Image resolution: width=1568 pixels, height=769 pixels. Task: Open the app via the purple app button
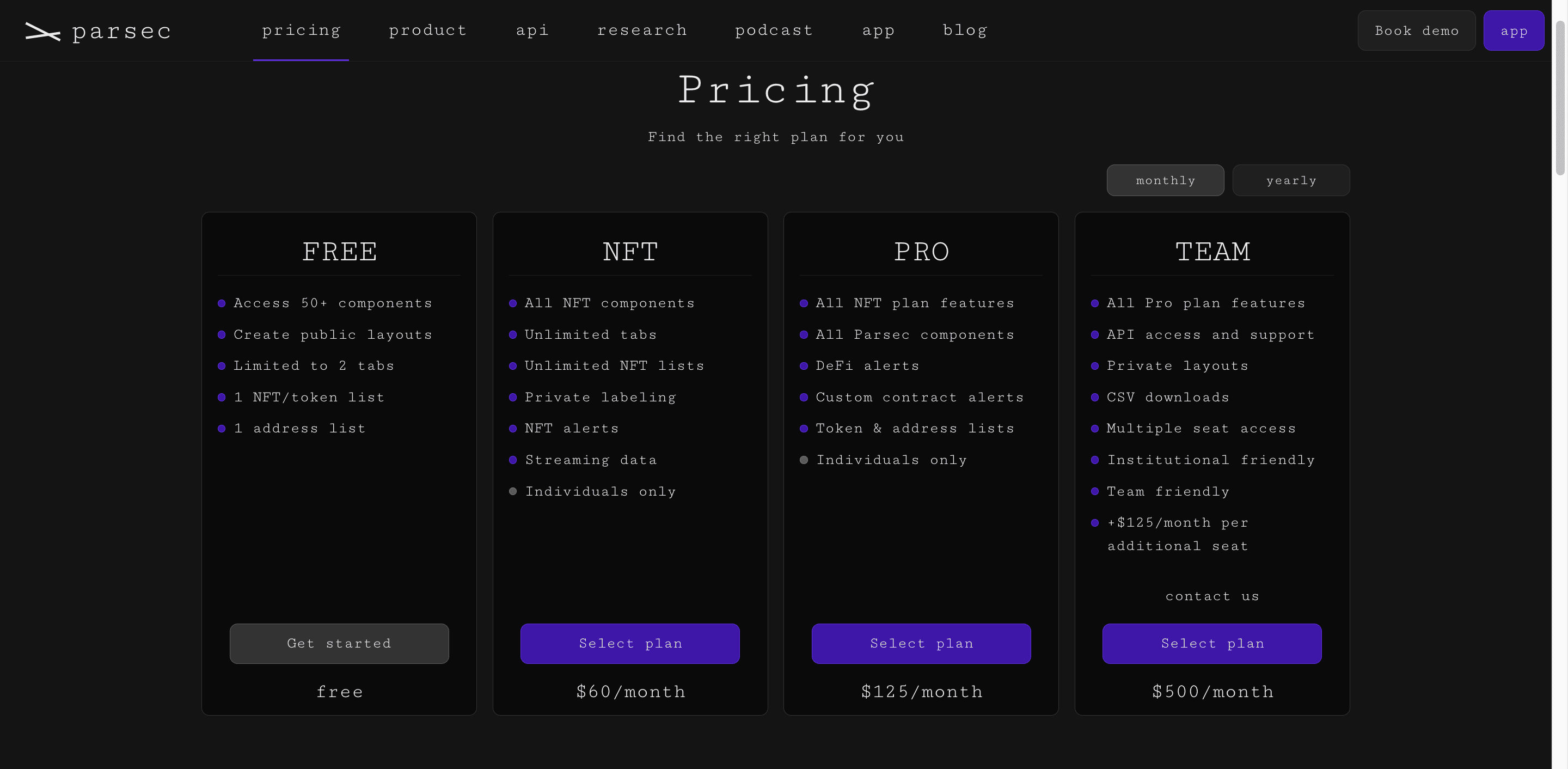click(1514, 30)
